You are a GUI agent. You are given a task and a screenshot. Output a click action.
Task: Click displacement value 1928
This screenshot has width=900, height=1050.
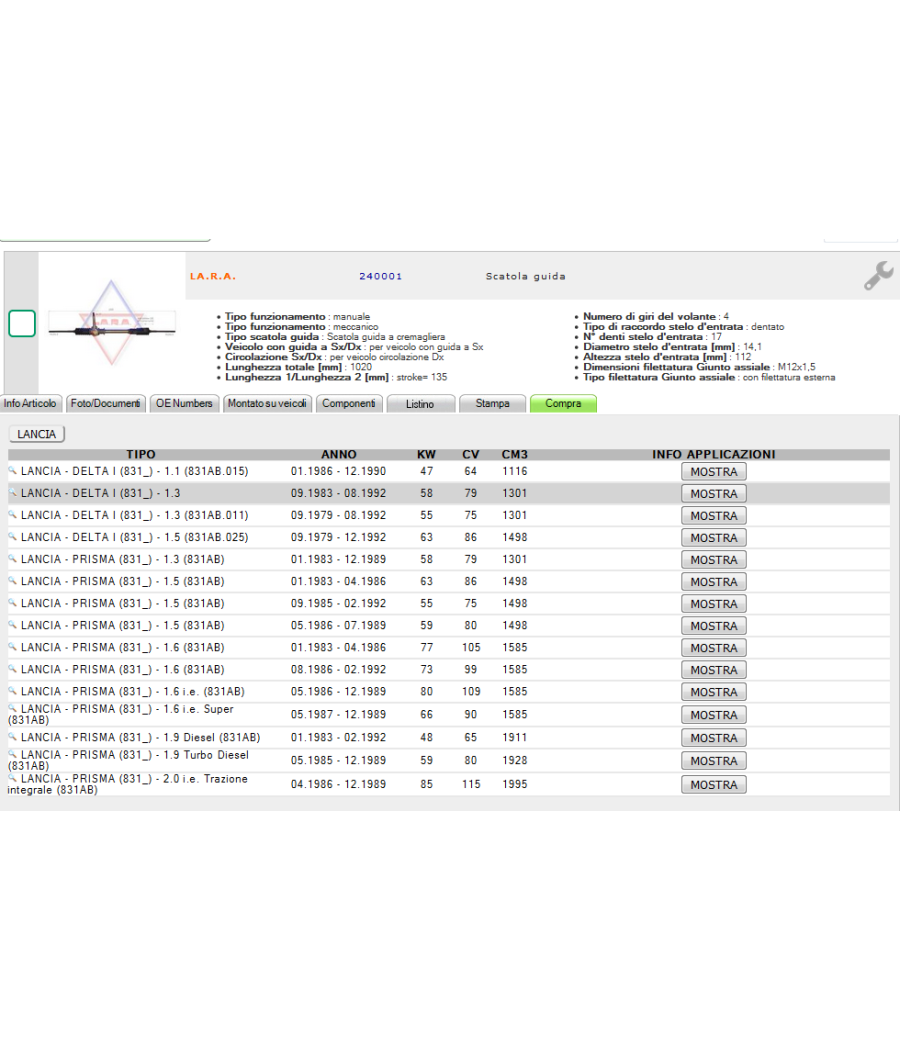coord(515,761)
